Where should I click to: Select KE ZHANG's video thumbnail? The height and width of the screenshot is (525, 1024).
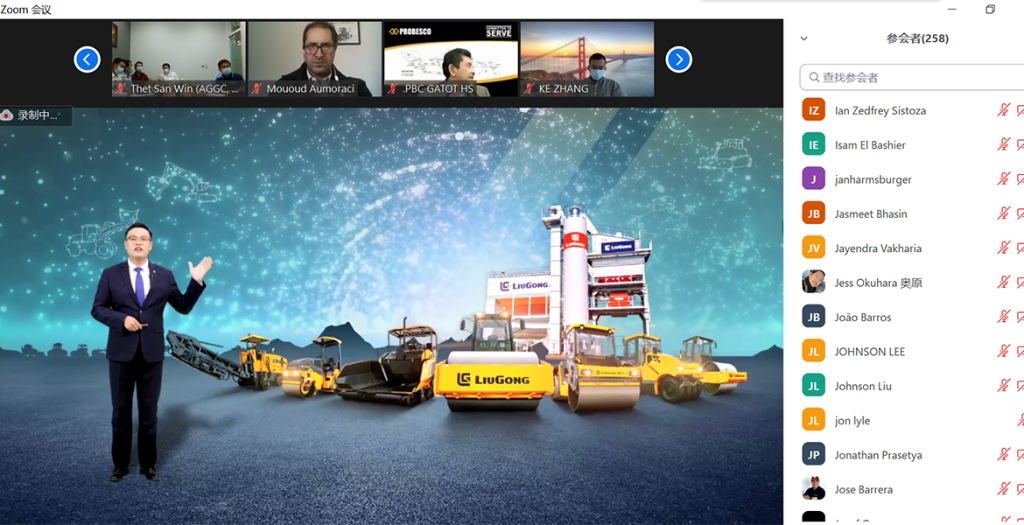587,59
